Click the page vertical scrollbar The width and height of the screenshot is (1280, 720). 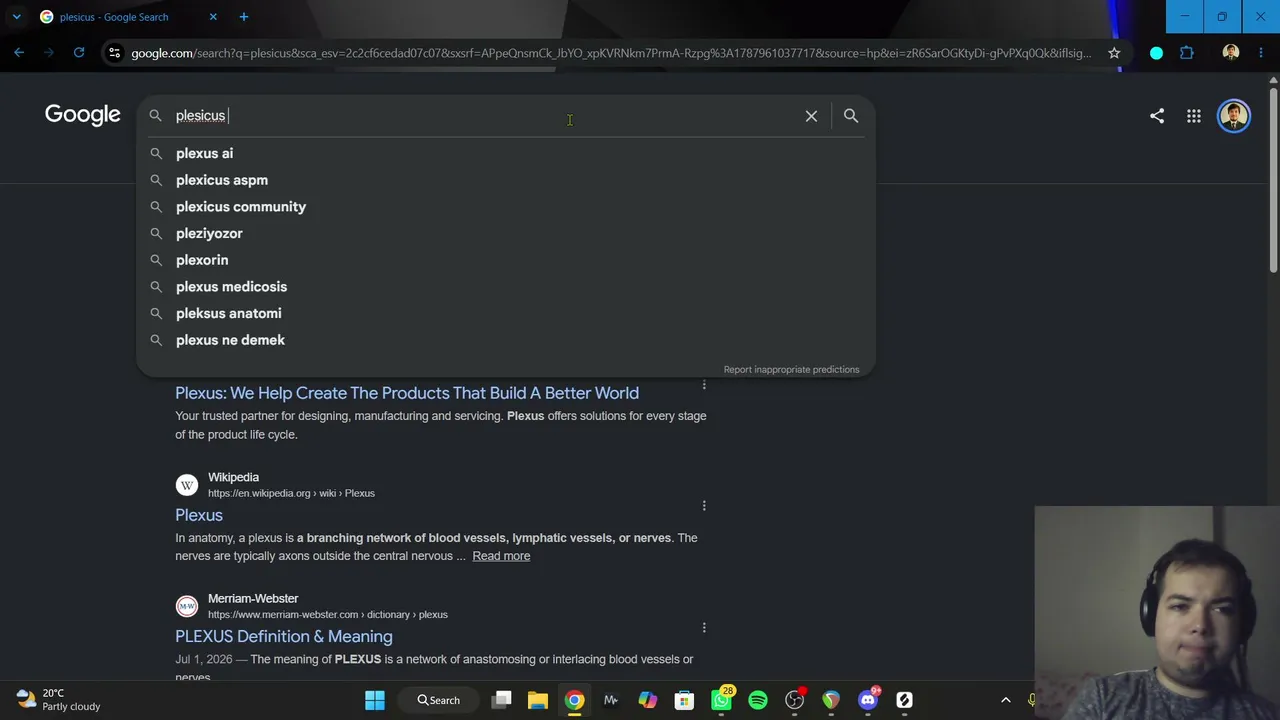click(x=1273, y=180)
